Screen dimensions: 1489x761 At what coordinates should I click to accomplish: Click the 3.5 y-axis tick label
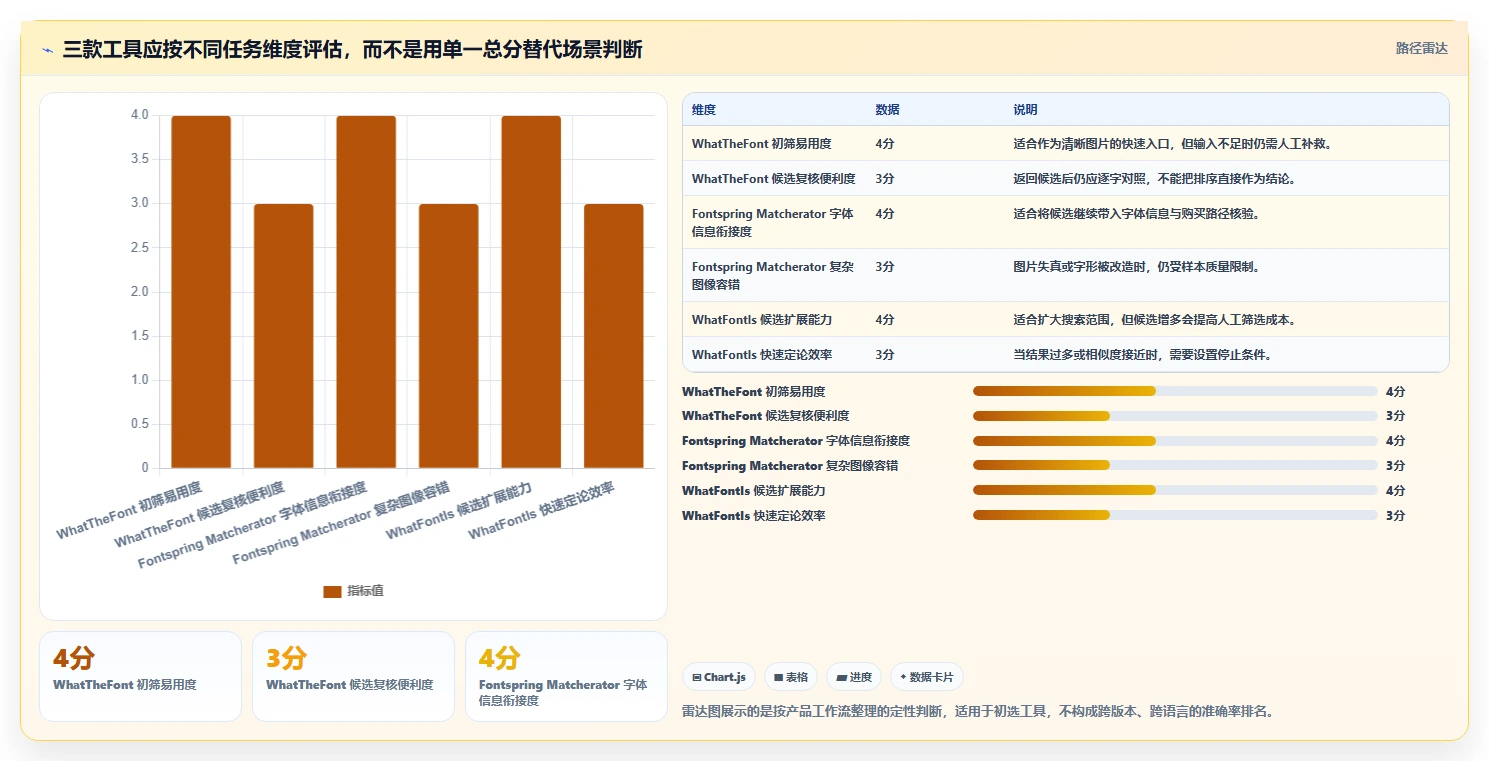[139, 159]
